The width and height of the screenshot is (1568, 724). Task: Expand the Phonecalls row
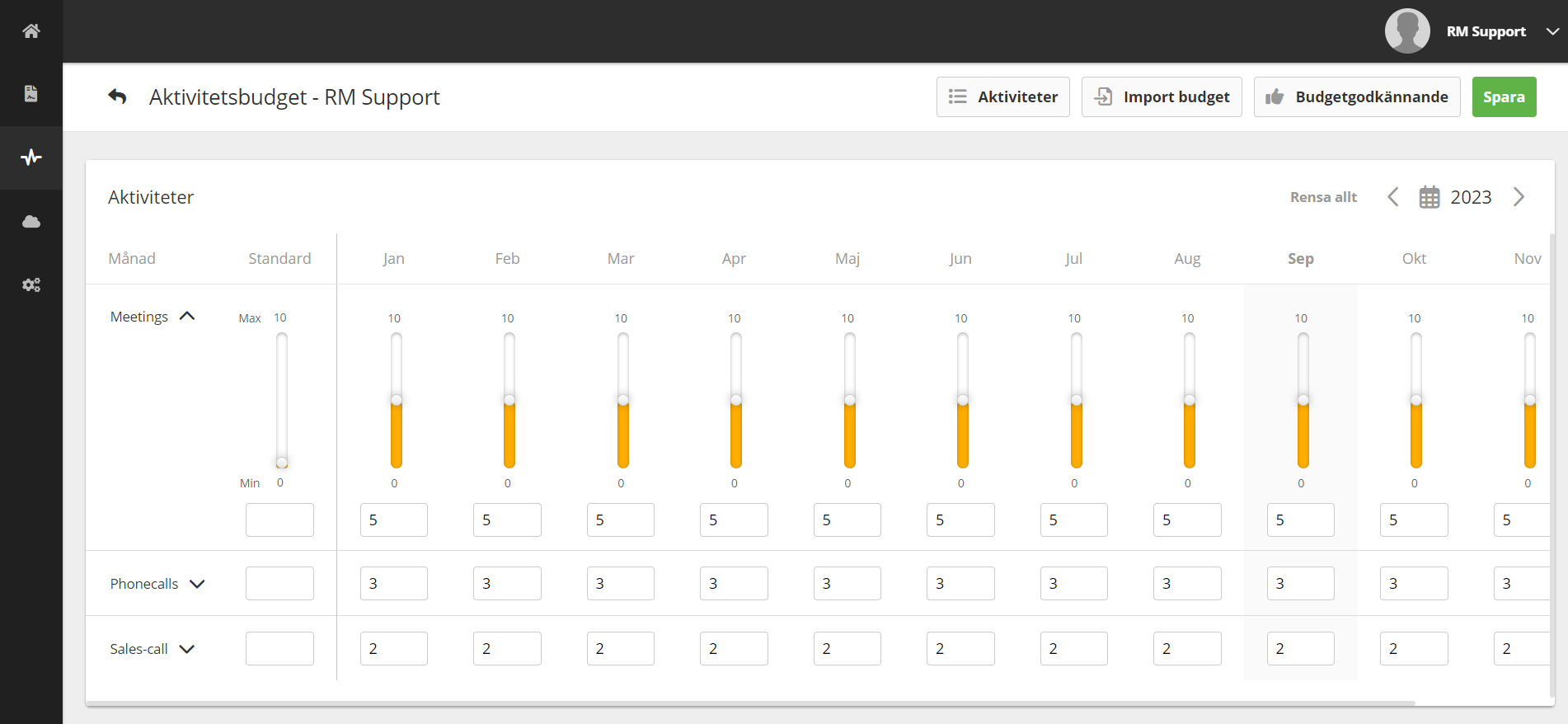tap(197, 584)
